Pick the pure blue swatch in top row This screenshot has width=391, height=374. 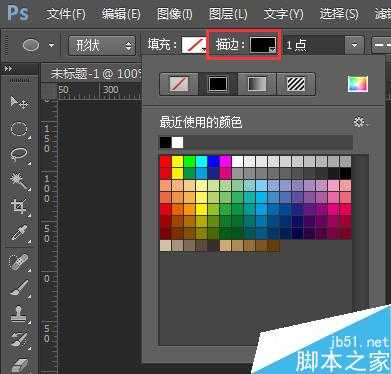(x=213, y=161)
